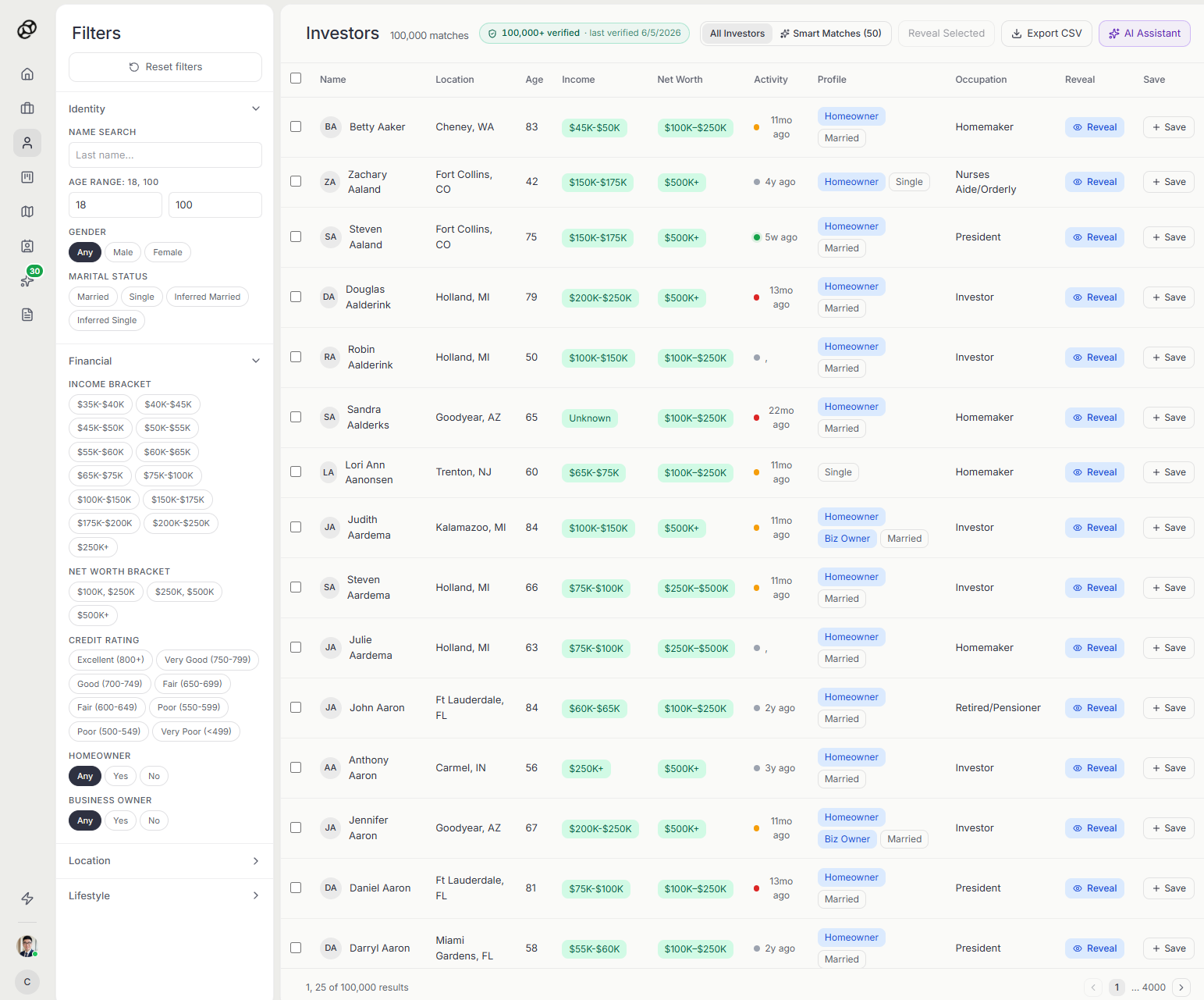This screenshot has height=1000, width=1204.
Task: Open the briefcase icon in sidebar
Action: coord(27,109)
